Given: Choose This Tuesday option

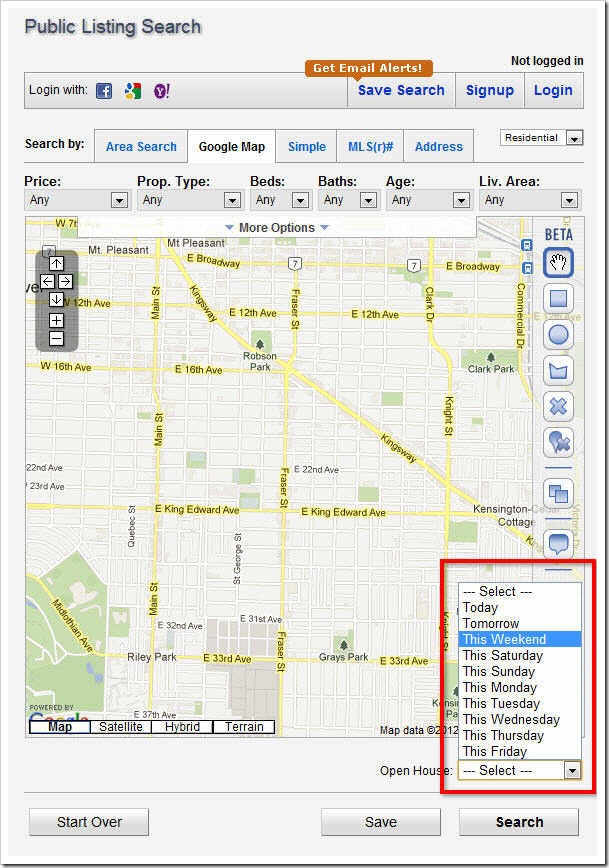Looking at the screenshot, I should [x=520, y=704].
